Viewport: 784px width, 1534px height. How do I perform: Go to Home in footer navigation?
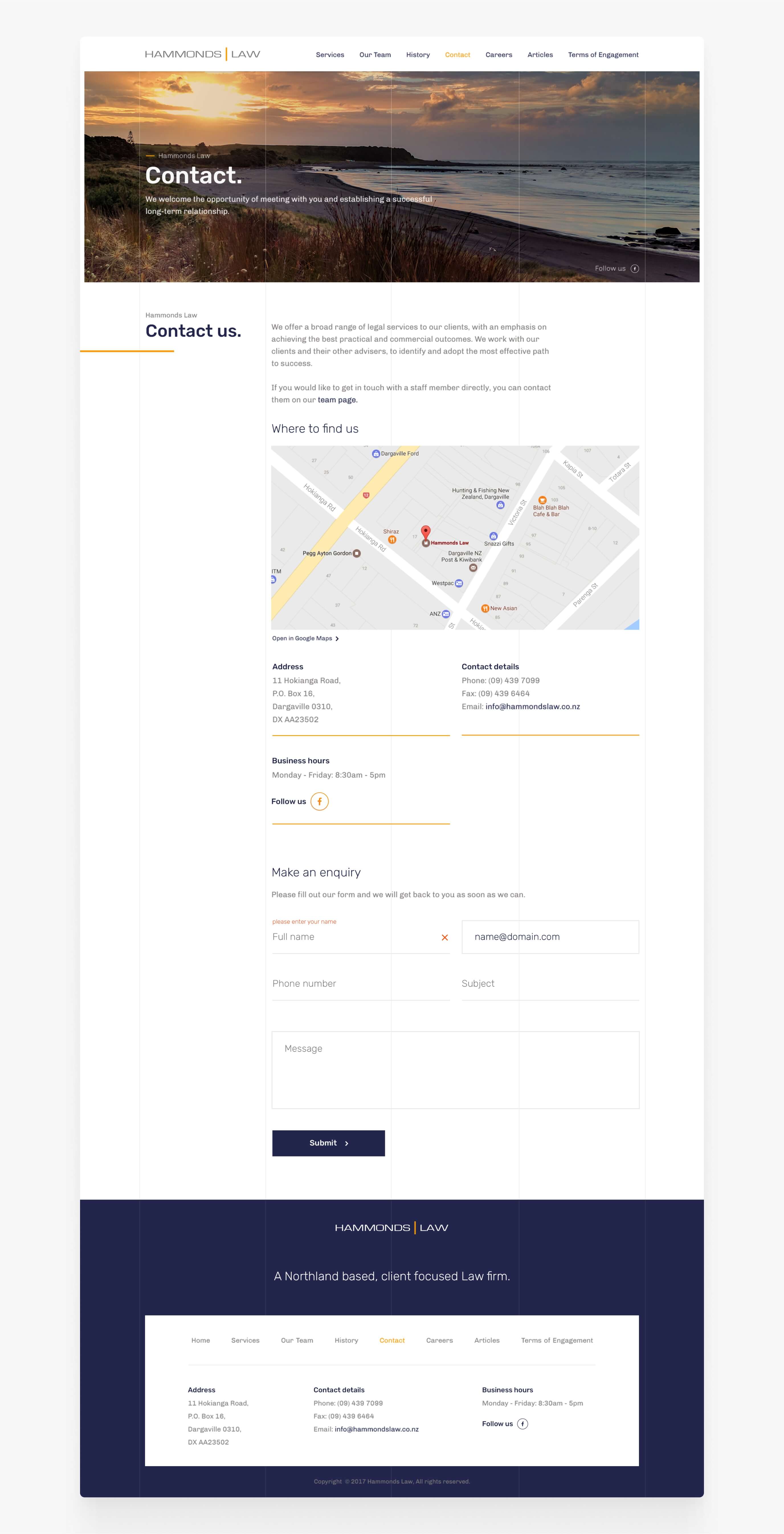click(201, 1341)
